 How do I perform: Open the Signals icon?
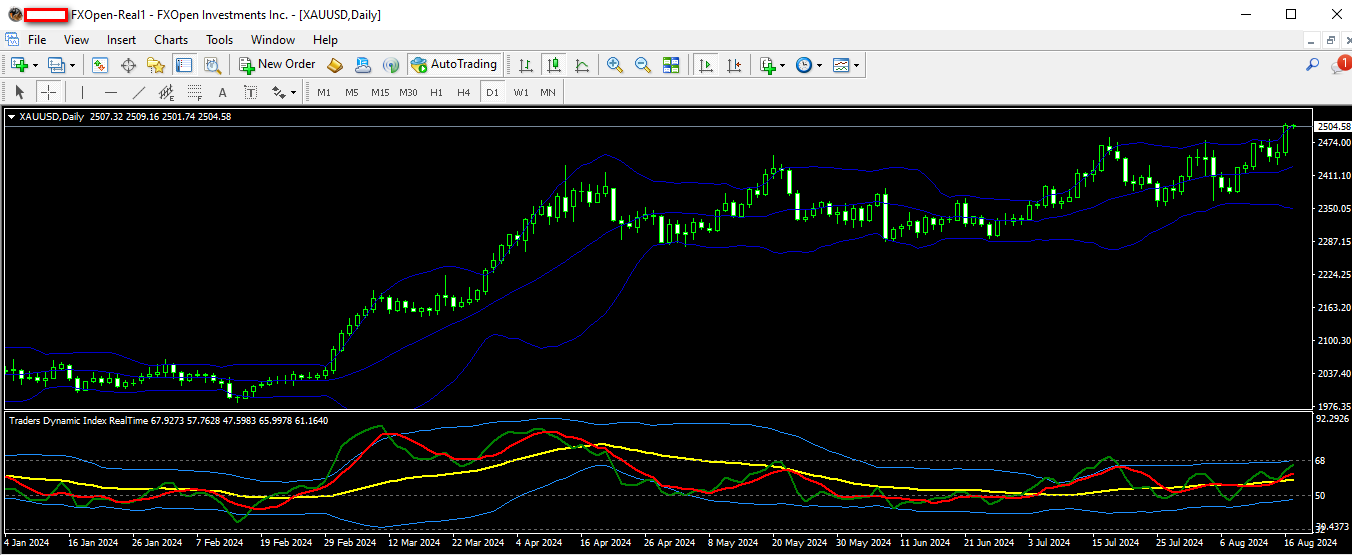click(x=391, y=65)
